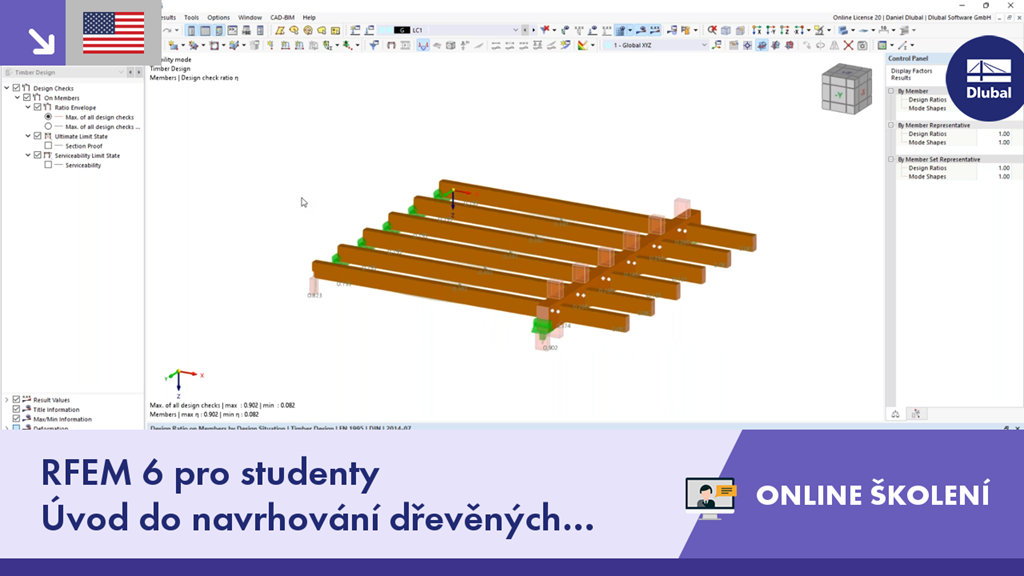Click the redo arrow icon
The height and width of the screenshot is (576, 1024).
click(167, 30)
